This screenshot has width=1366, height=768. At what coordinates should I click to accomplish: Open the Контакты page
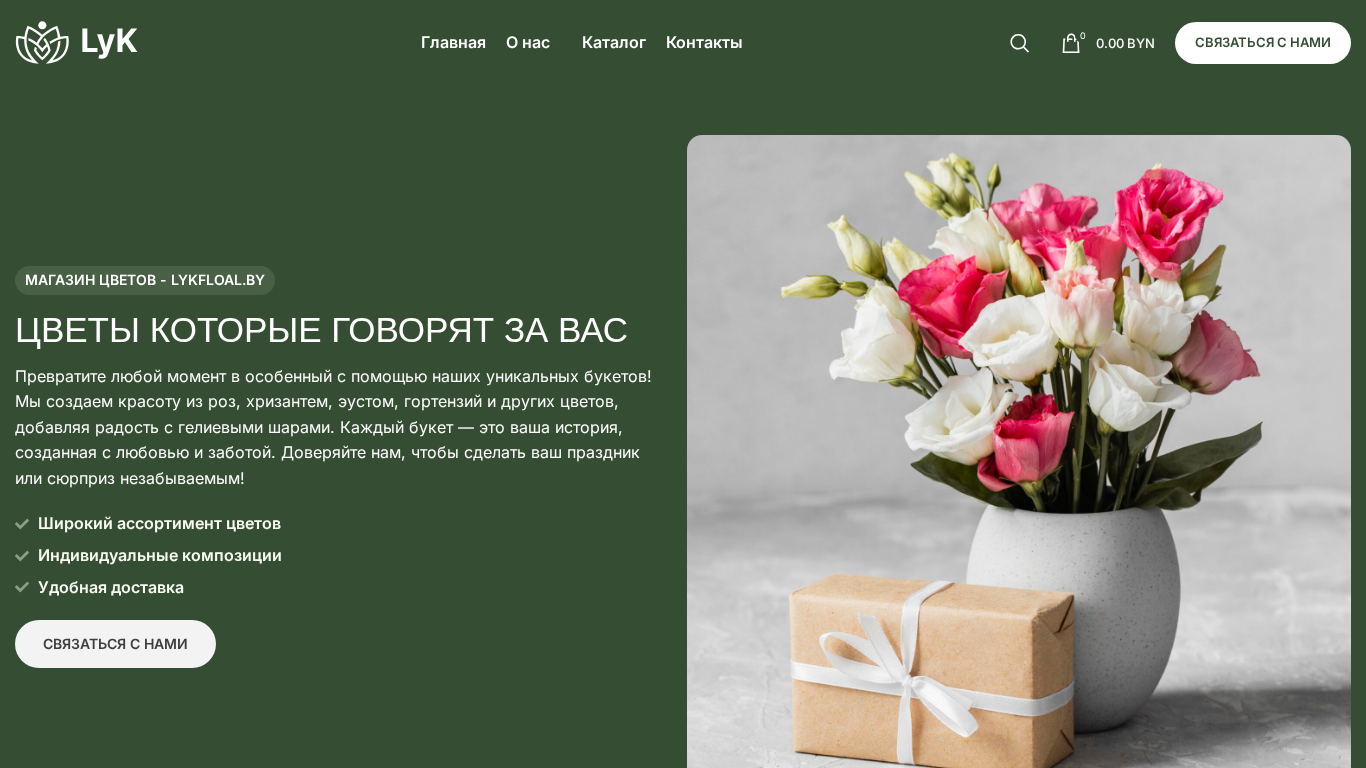[x=704, y=42]
